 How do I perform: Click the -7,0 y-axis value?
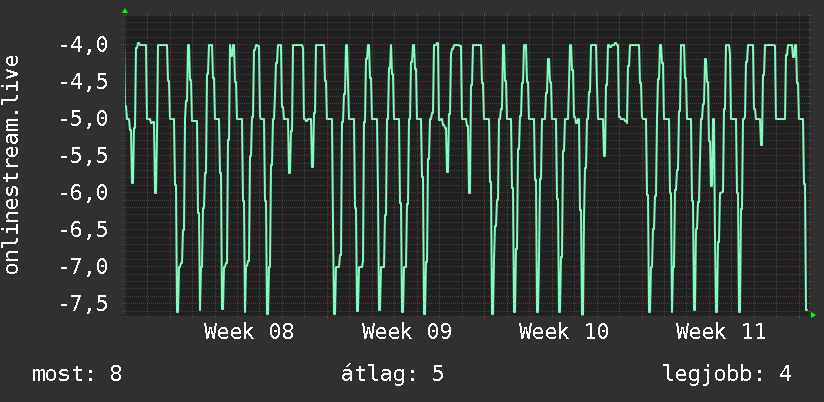click(x=84, y=266)
